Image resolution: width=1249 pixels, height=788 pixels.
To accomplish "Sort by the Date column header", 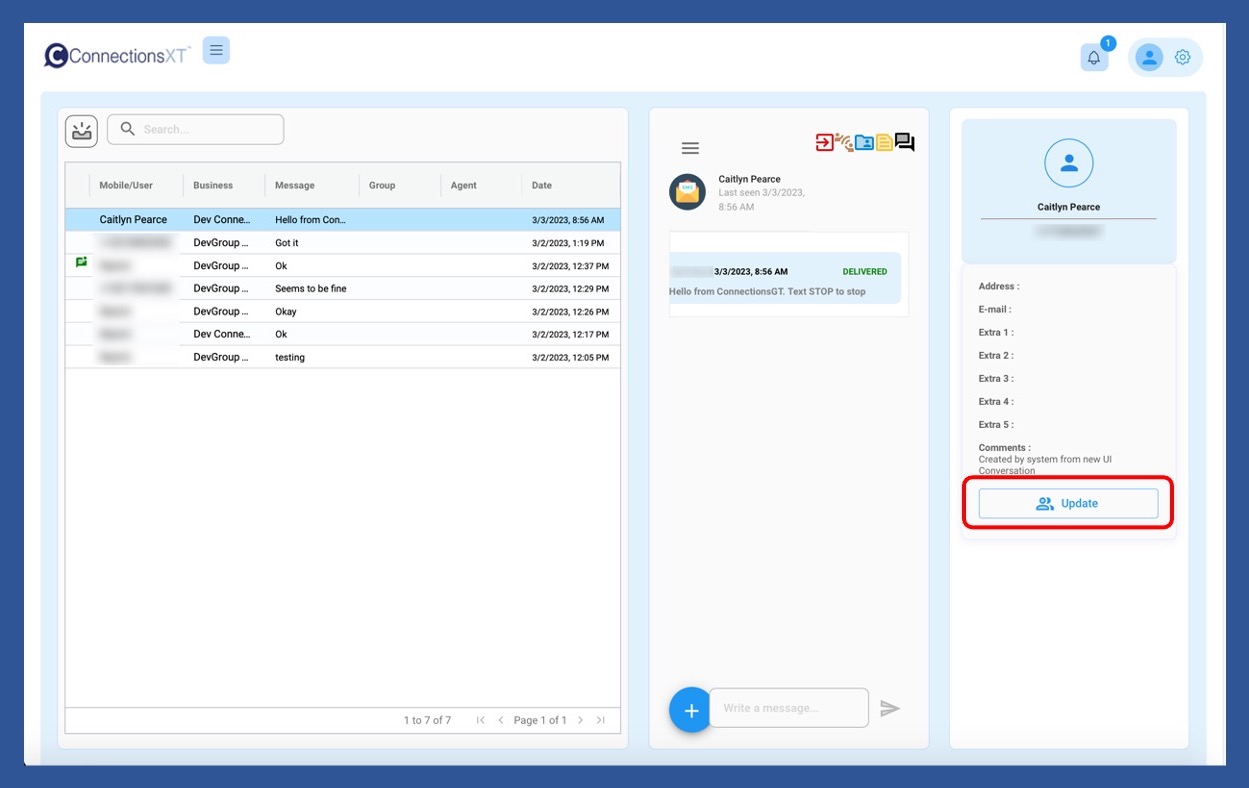I will (x=542, y=186).
